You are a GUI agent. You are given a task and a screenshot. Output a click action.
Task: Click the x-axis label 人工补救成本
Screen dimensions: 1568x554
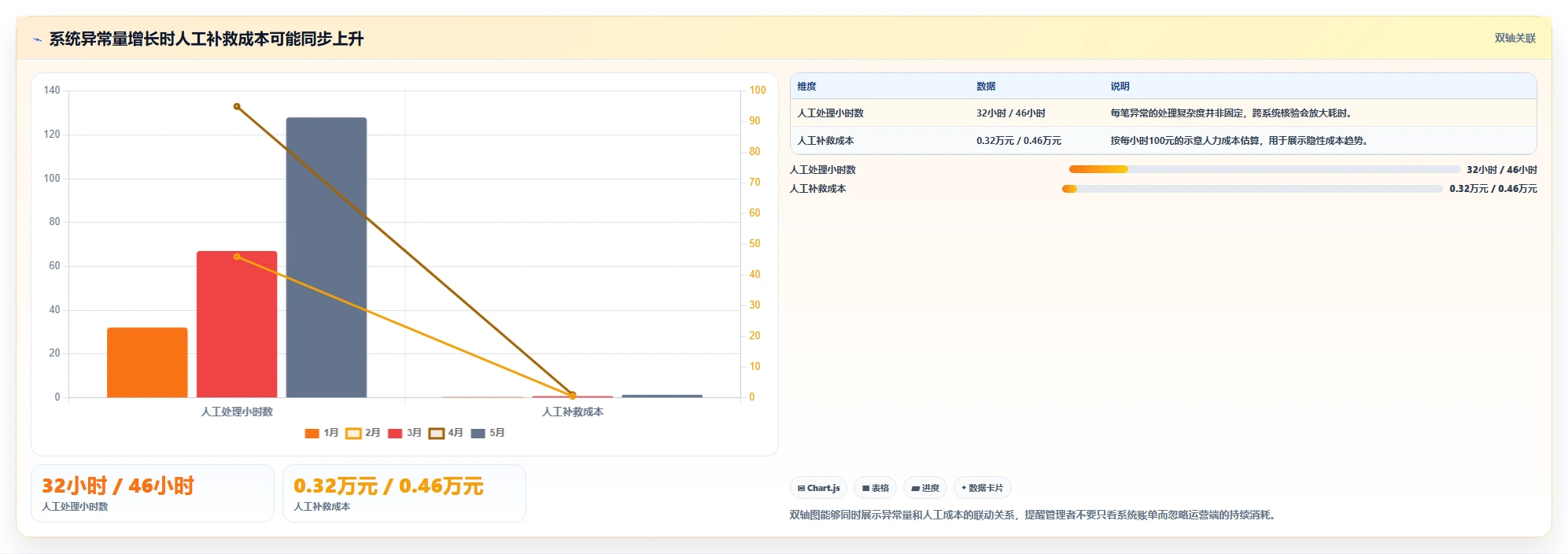point(573,412)
